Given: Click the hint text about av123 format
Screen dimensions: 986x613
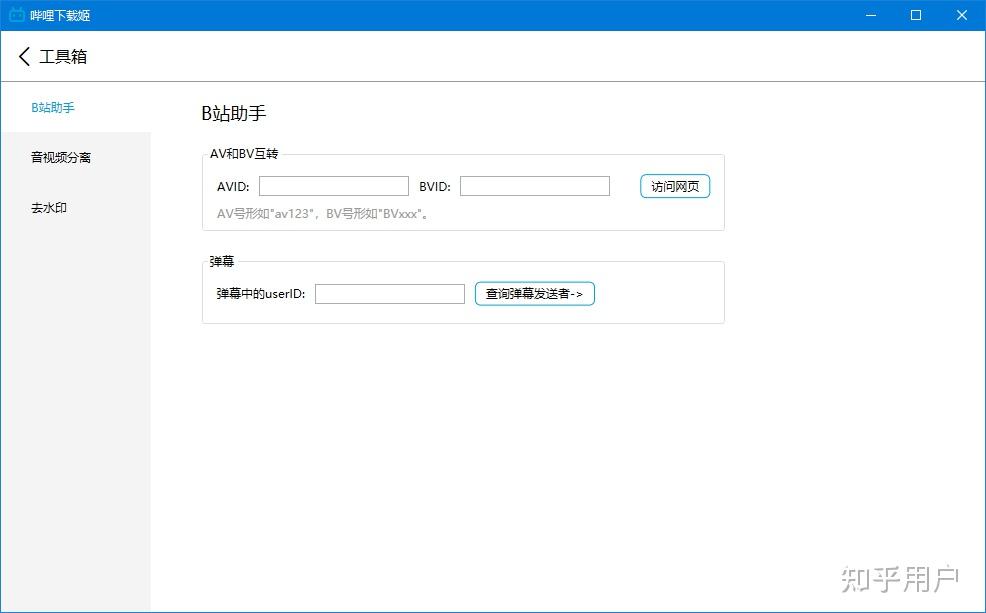Looking at the screenshot, I should pyautogui.click(x=323, y=214).
